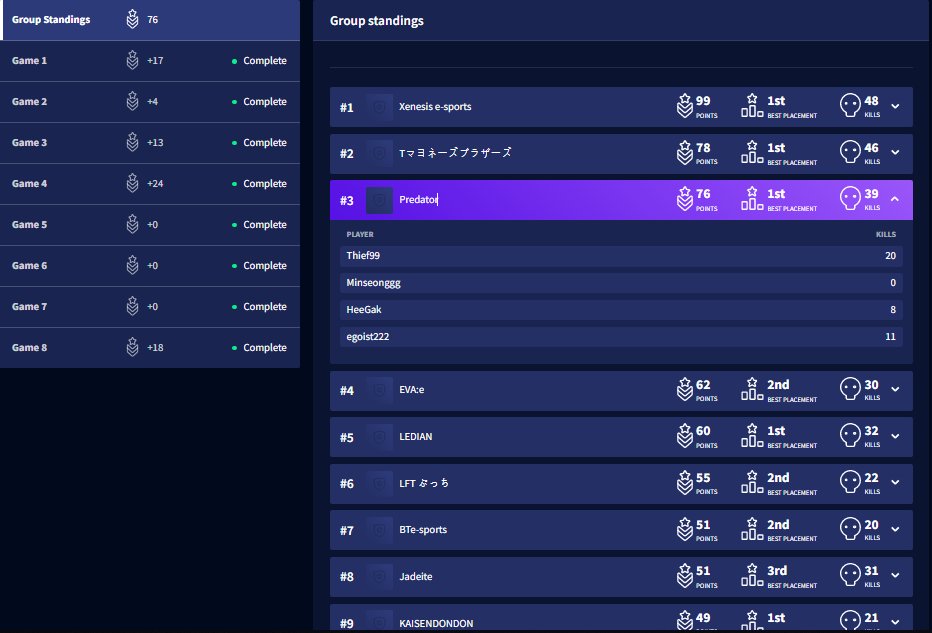Click the EVA:e team logo thumbnail
The height and width of the screenshot is (633, 932).
coord(379,390)
